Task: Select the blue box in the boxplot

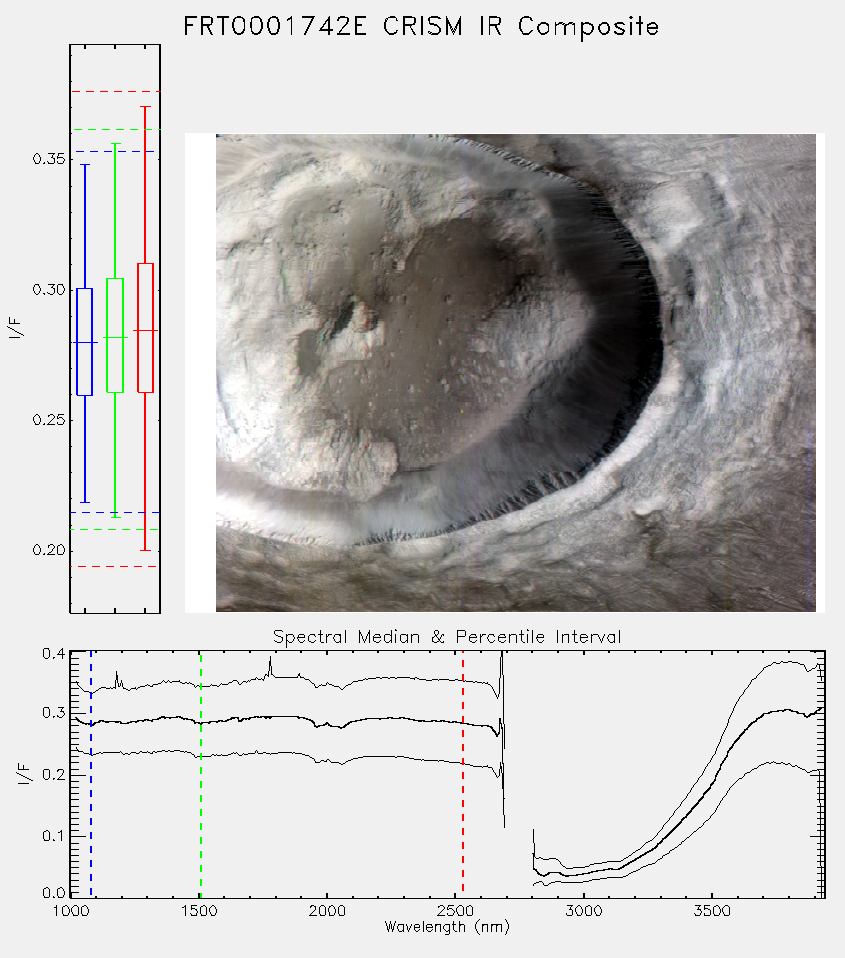Action: 85,342
